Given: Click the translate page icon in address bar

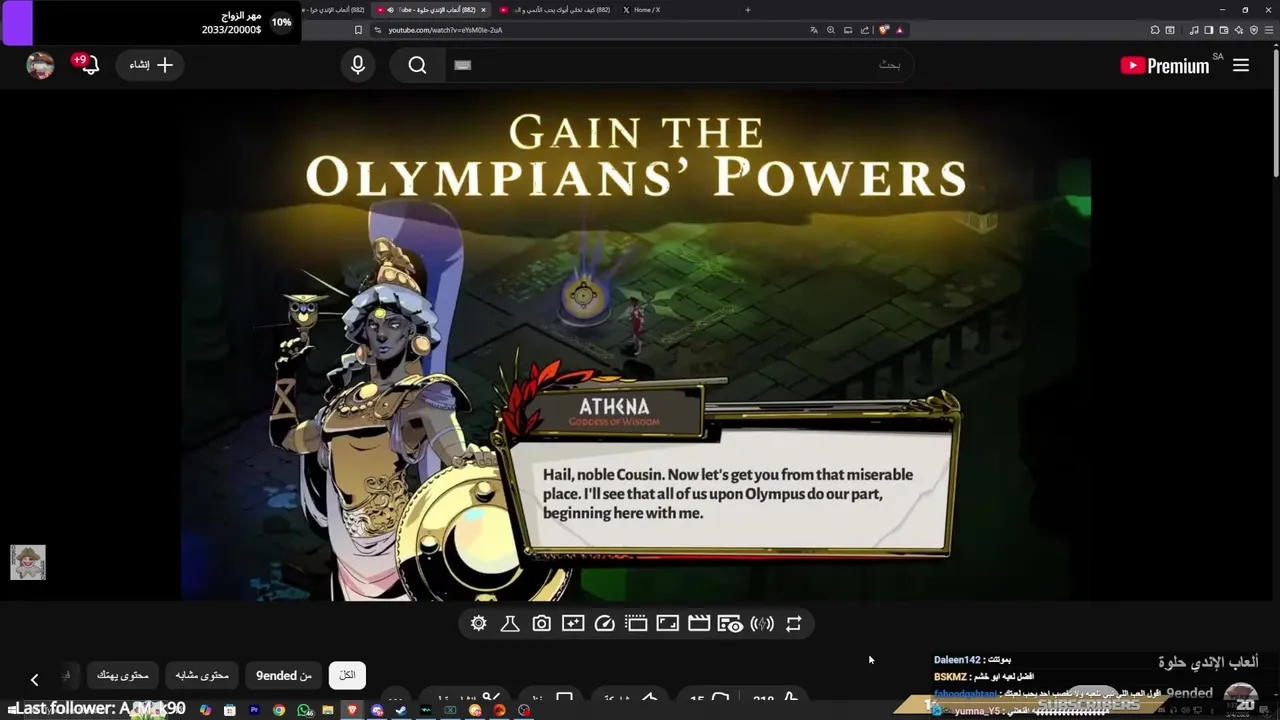Looking at the screenshot, I should [814, 30].
